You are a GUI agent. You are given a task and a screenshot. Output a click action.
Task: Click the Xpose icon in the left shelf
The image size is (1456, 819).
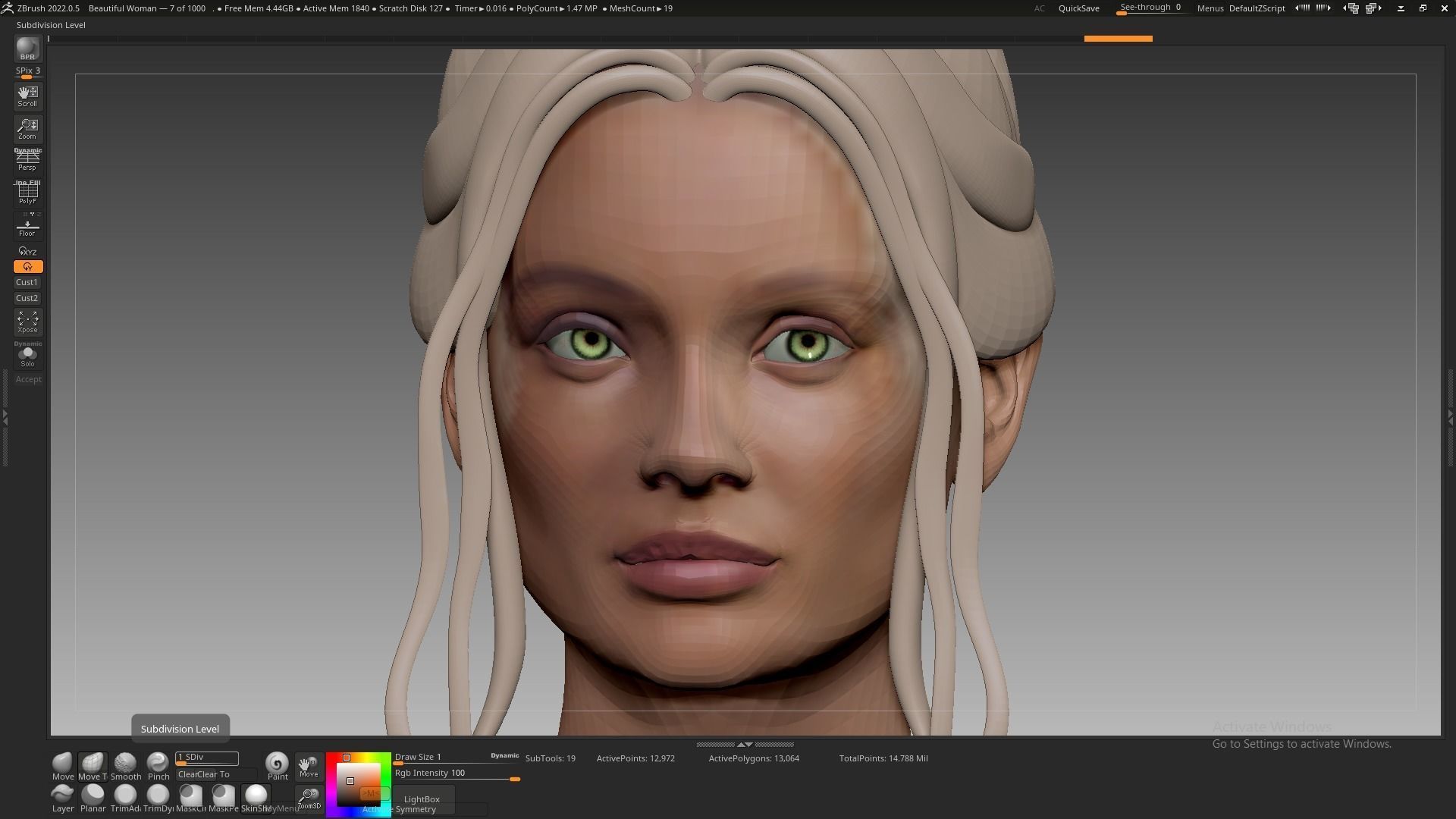pos(27,321)
